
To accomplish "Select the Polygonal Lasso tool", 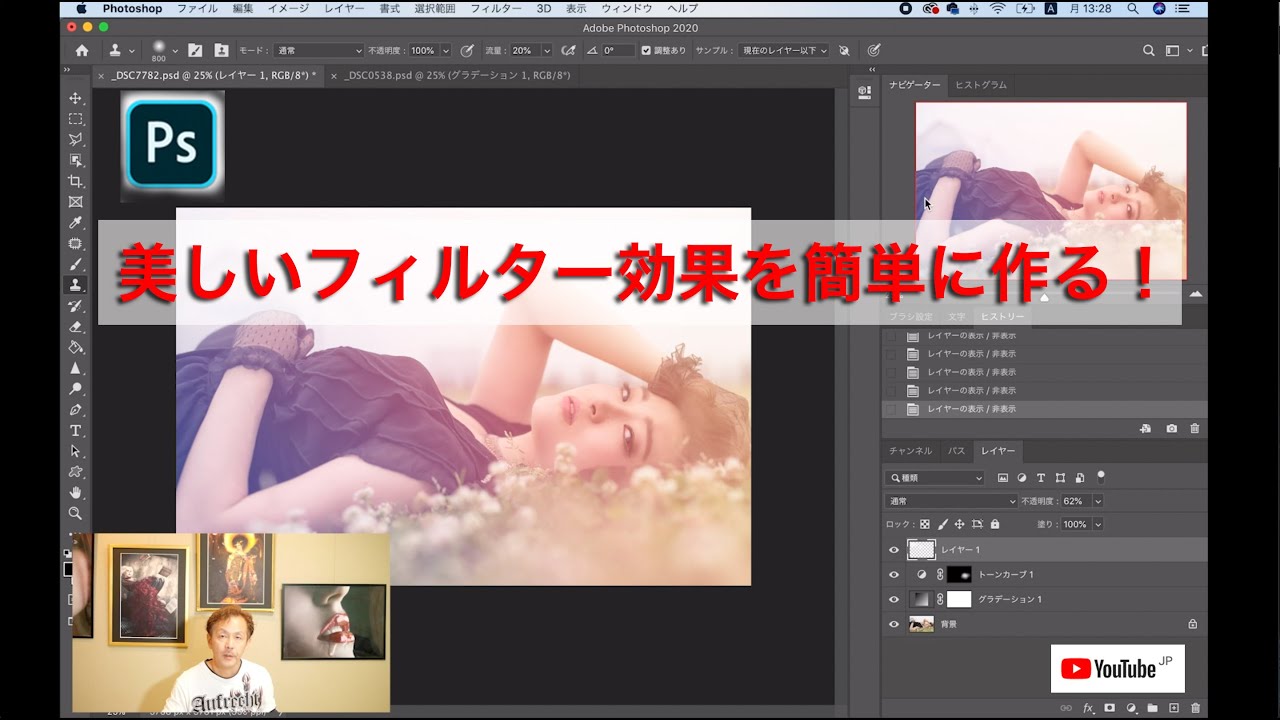I will click(75, 140).
